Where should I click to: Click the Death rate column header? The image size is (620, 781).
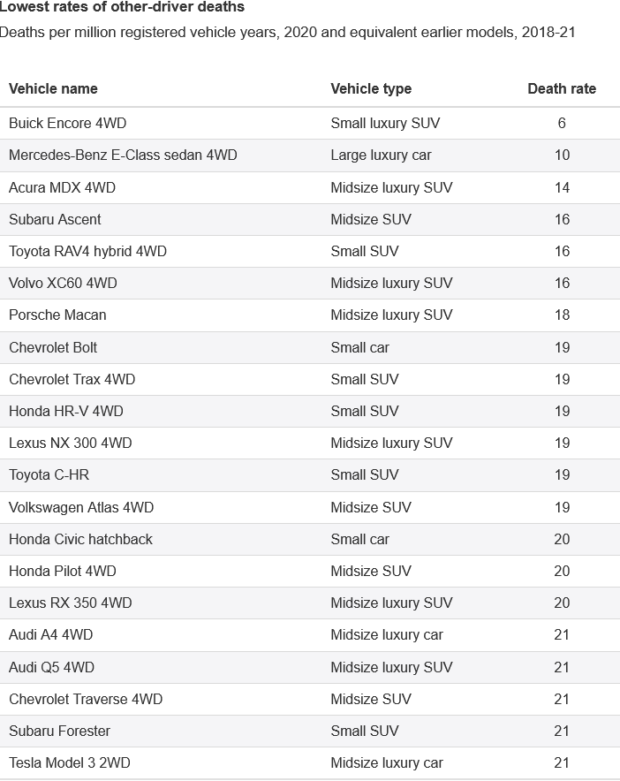[561, 89]
